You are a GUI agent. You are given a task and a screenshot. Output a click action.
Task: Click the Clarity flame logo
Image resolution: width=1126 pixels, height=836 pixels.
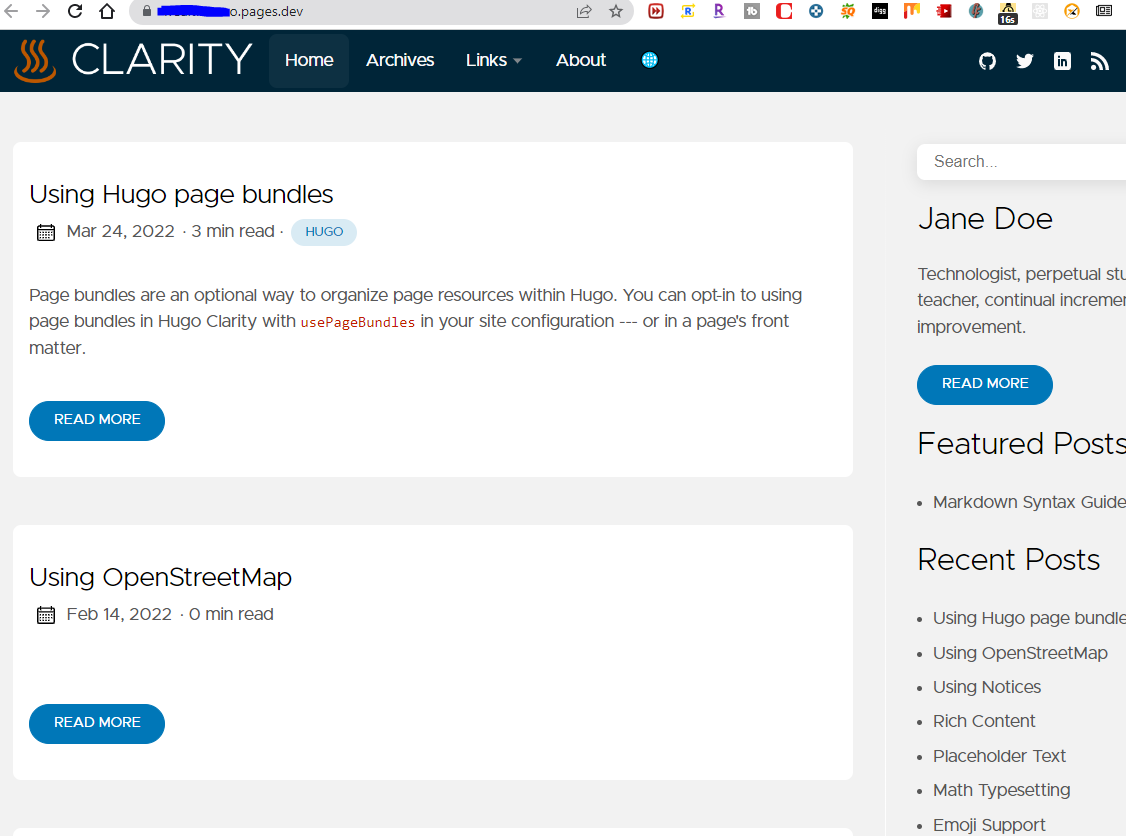pos(35,60)
